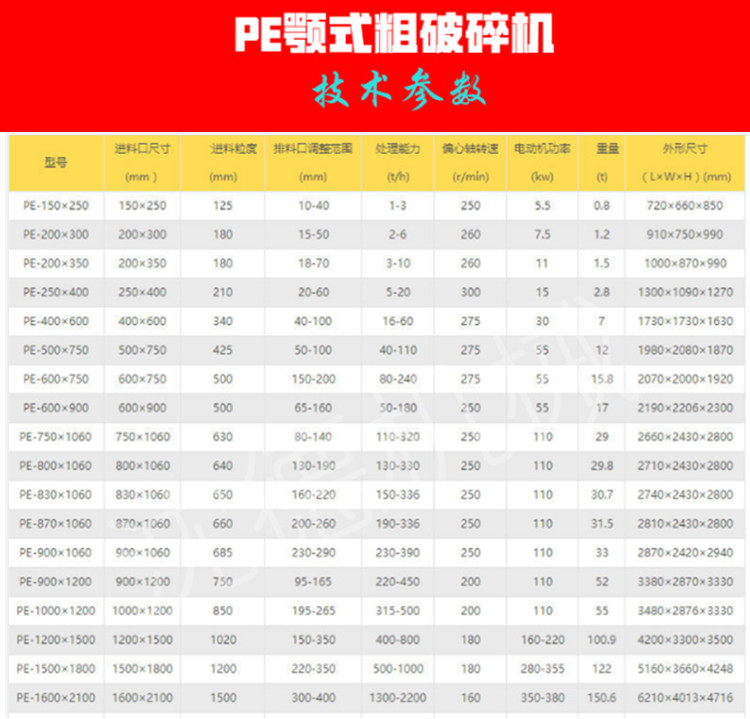This screenshot has height=719, width=750.
Task: Select the 进料口尺寸 column header
Action: (144, 148)
